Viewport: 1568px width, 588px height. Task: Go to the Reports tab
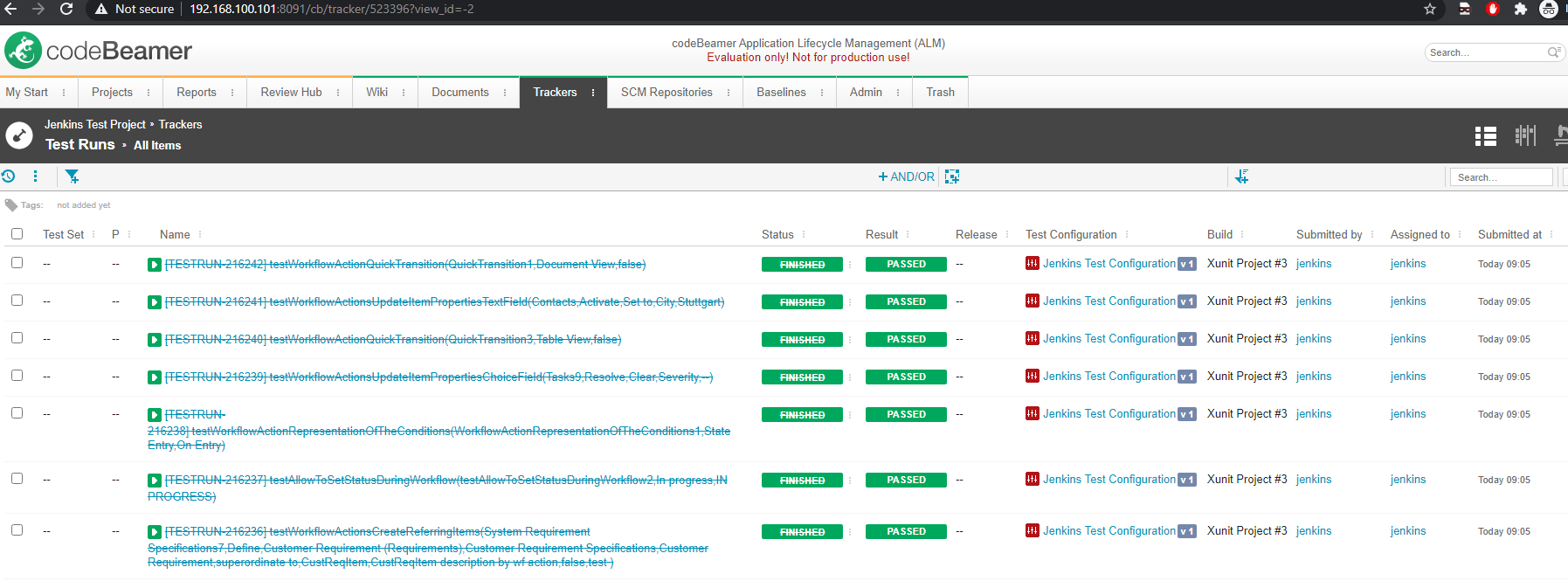[x=197, y=92]
